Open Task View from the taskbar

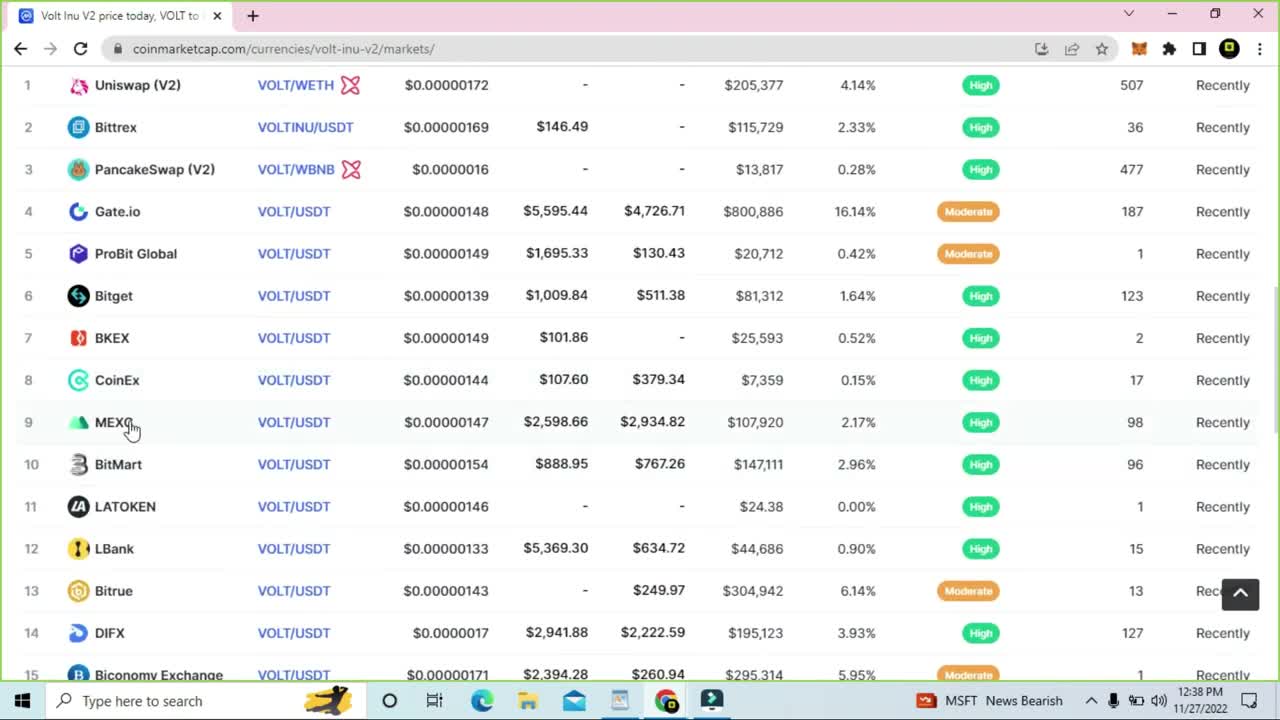point(434,701)
